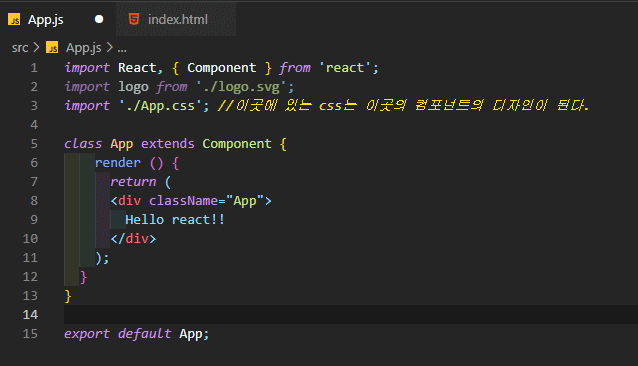Select the src breadcrumb folder

(x=20, y=48)
